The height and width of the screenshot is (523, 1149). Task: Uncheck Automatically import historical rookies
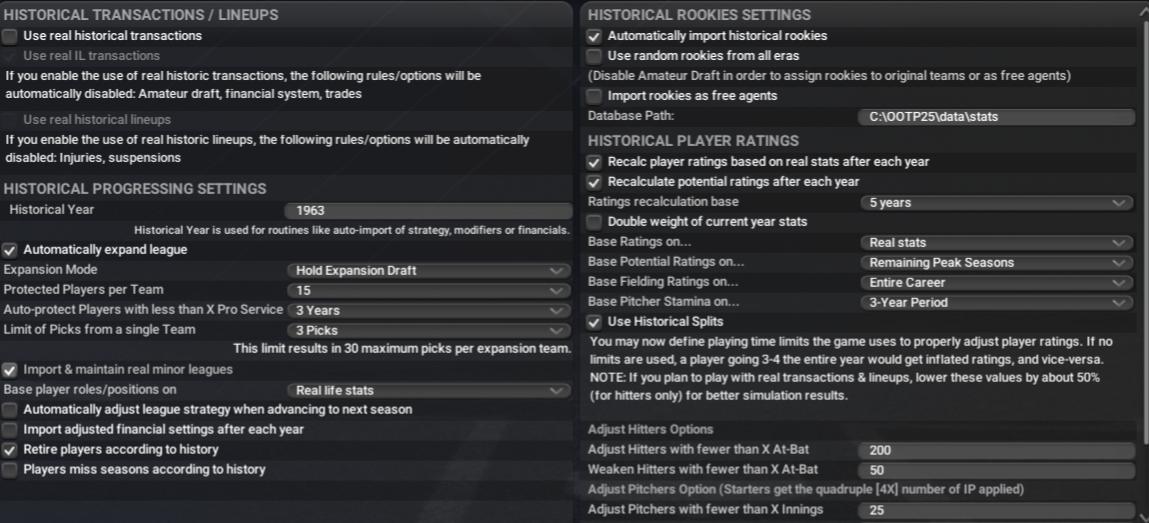(x=595, y=36)
